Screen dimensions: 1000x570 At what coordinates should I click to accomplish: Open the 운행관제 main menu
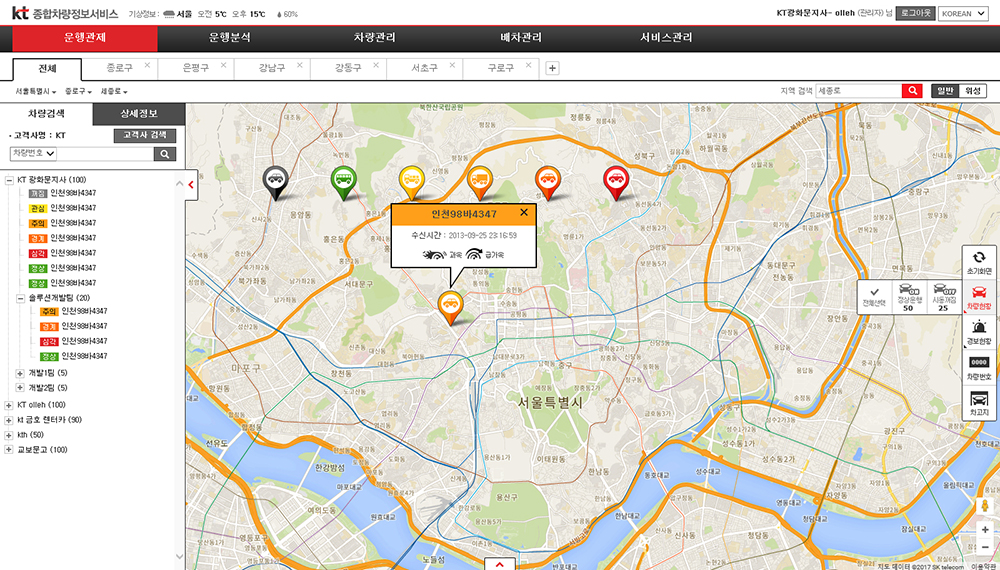click(x=85, y=38)
